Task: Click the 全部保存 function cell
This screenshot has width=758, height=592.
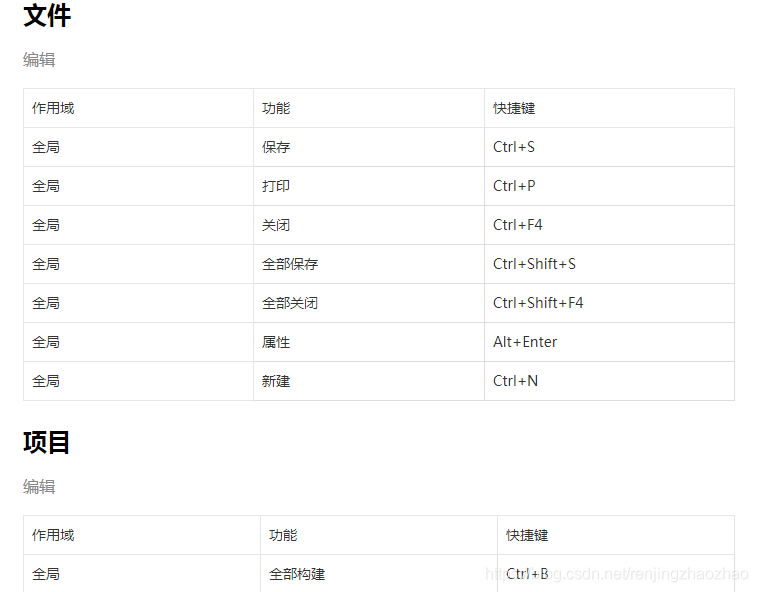Action: click(x=369, y=264)
